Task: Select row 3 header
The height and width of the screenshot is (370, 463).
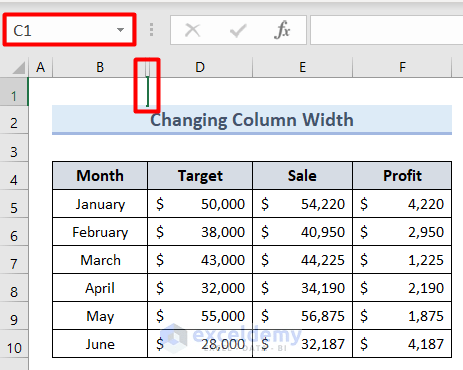Action: pos(14,148)
